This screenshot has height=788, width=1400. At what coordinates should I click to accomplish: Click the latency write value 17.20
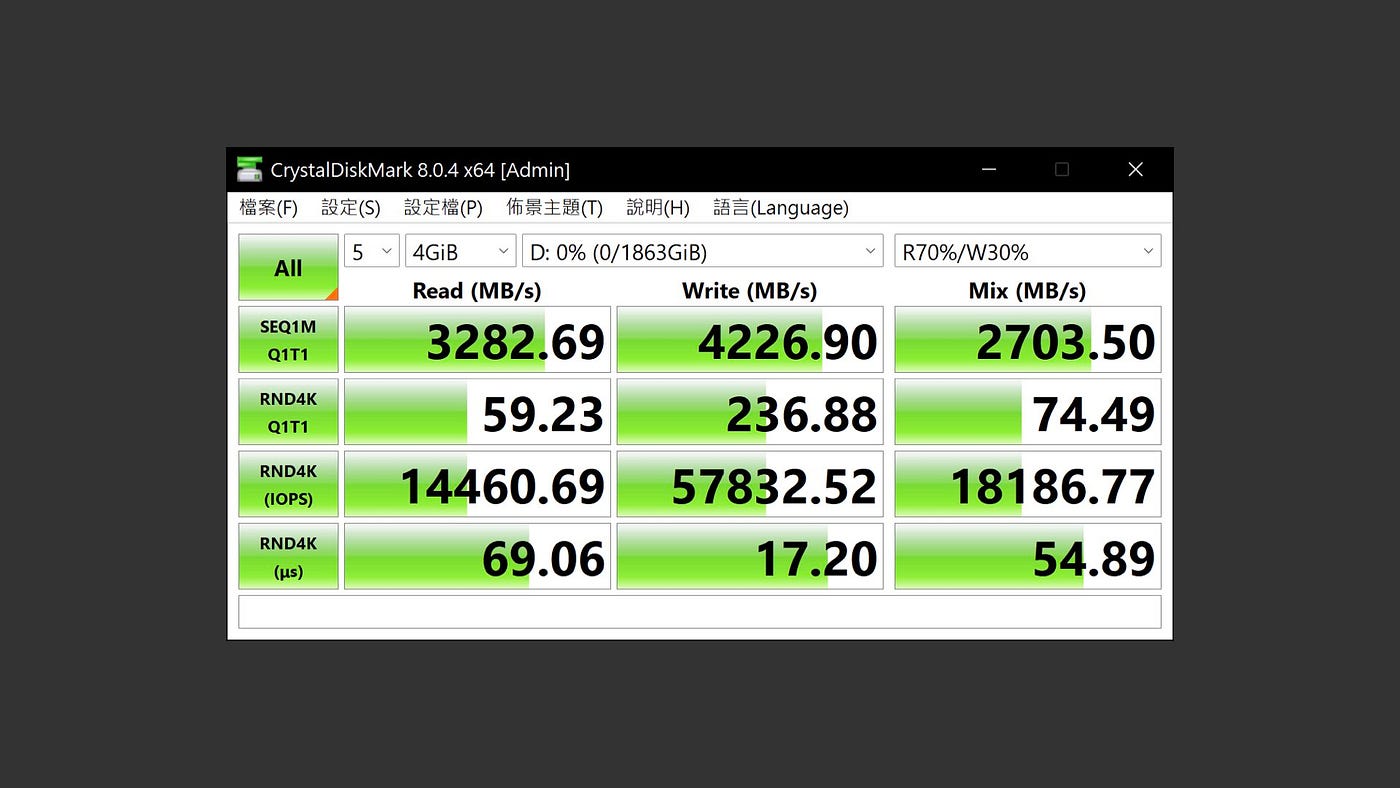click(750, 557)
